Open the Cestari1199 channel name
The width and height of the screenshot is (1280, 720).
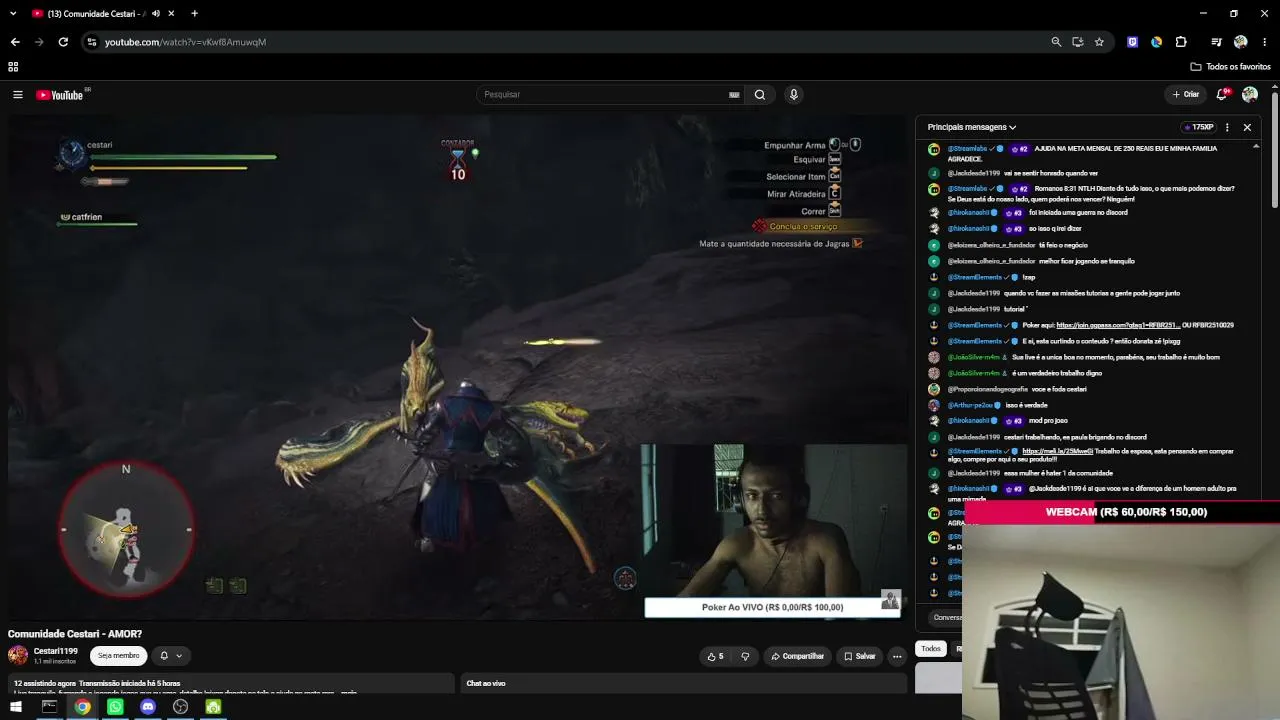(x=56, y=651)
